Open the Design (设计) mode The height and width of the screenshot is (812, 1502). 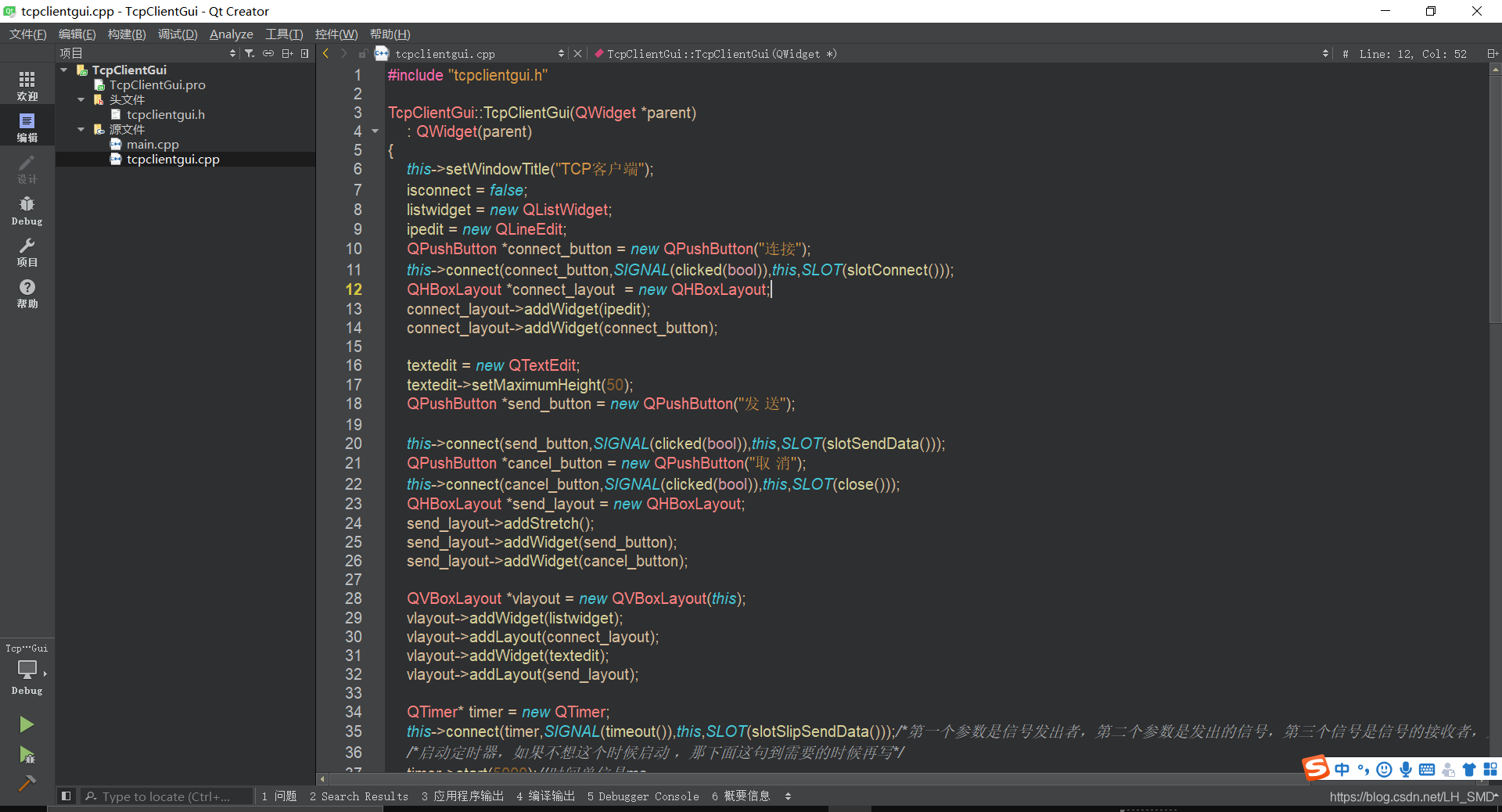click(27, 168)
